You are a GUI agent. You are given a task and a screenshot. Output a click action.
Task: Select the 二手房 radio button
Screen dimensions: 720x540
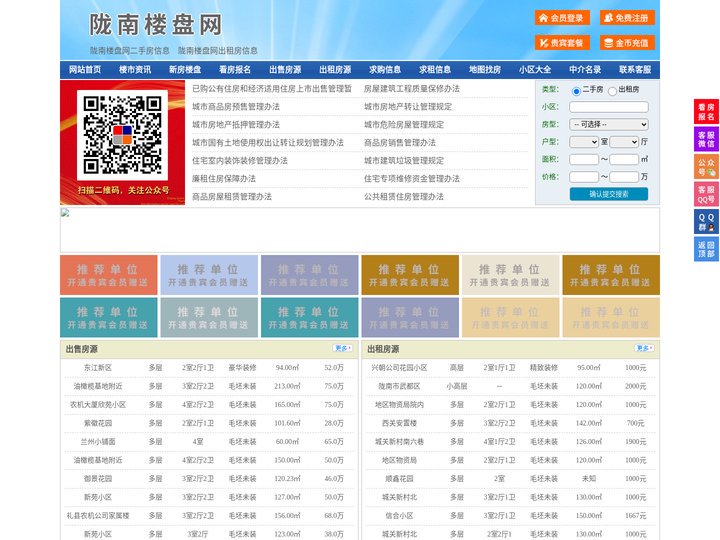pyautogui.click(x=576, y=91)
